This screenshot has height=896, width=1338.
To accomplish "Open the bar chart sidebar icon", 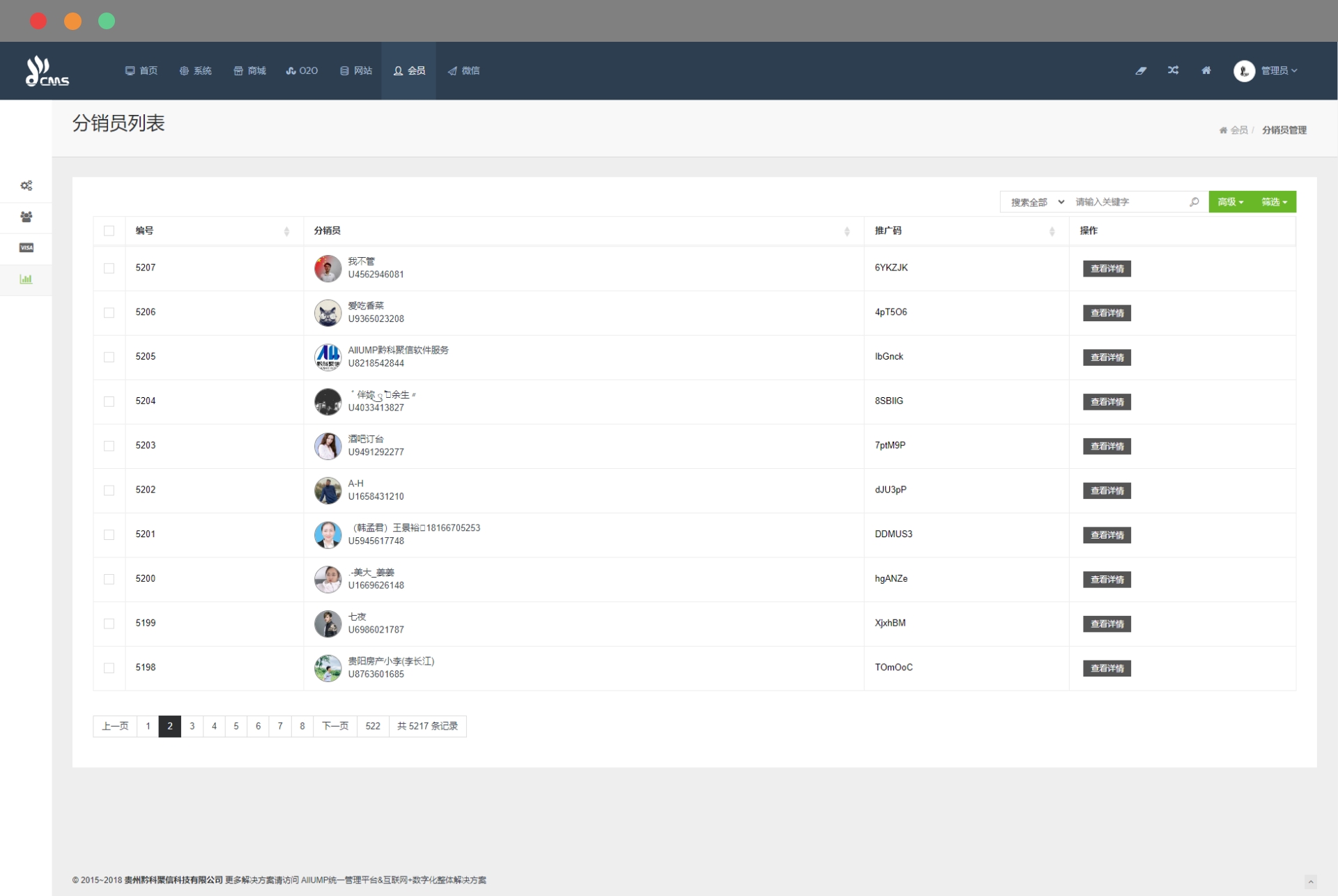I will pyautogui.click(x=26, y=279).
